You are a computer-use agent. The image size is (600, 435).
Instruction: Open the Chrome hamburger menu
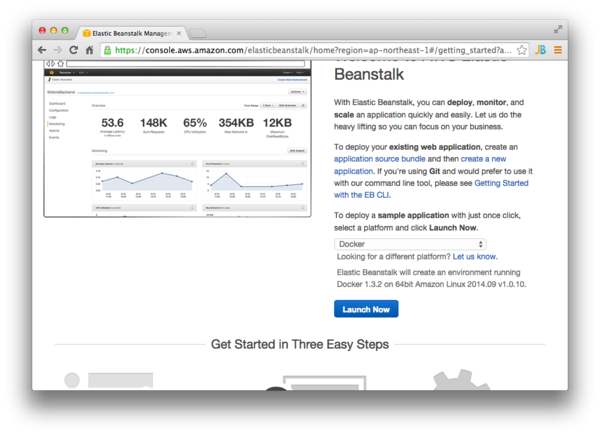pos(558,50)
